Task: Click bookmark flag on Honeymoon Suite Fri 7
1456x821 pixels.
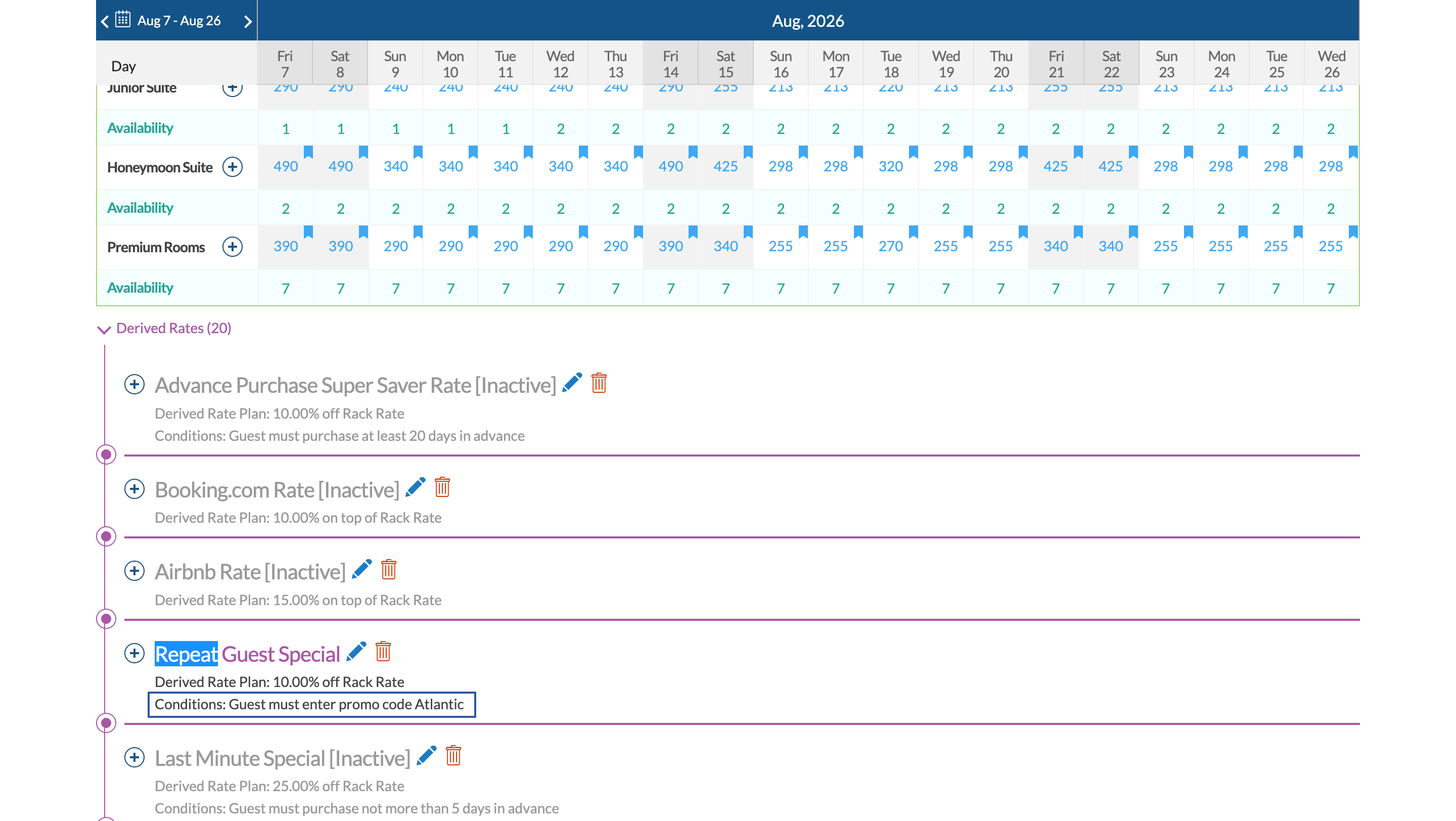Action: pos(308,152)
